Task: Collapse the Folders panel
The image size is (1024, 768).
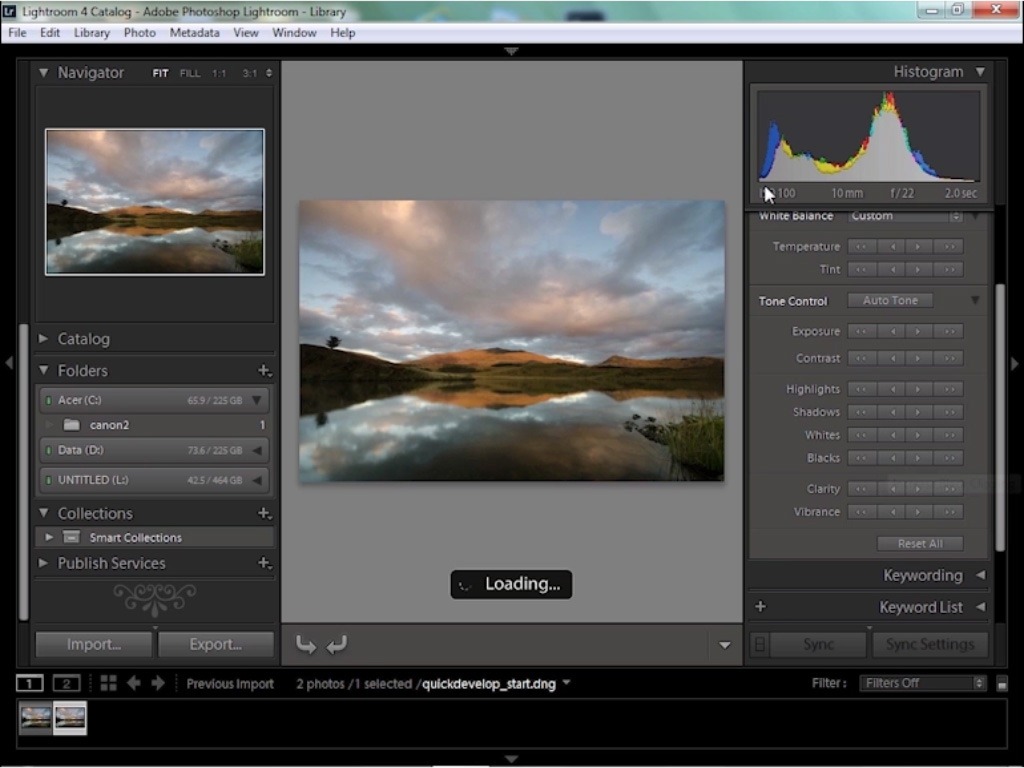Action: click(x=43, y=370)
